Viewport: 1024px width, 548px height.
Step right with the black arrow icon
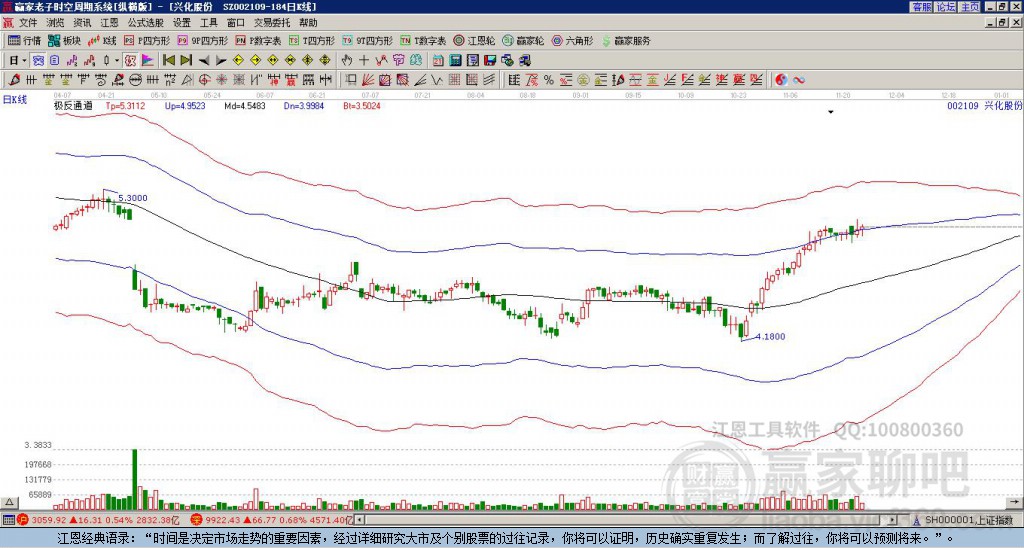click(x=221, y=61)
